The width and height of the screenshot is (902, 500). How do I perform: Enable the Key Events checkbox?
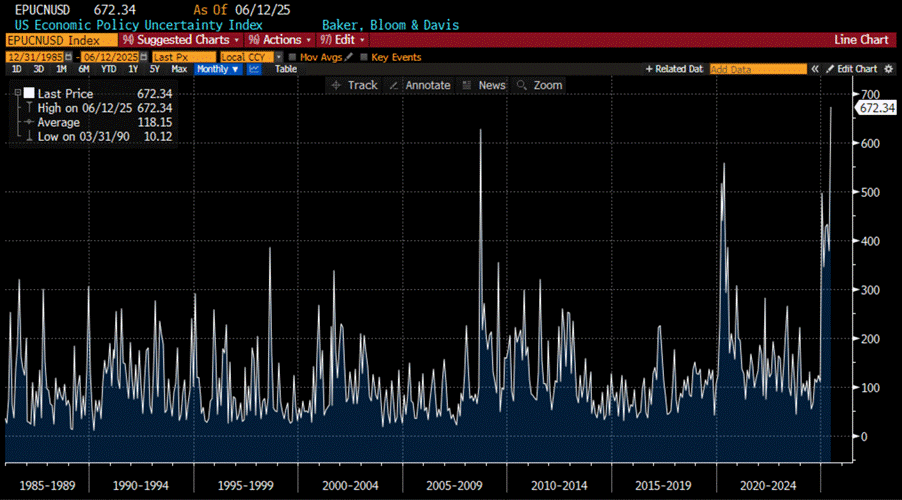pyautogui.click(x=364, y=57)
